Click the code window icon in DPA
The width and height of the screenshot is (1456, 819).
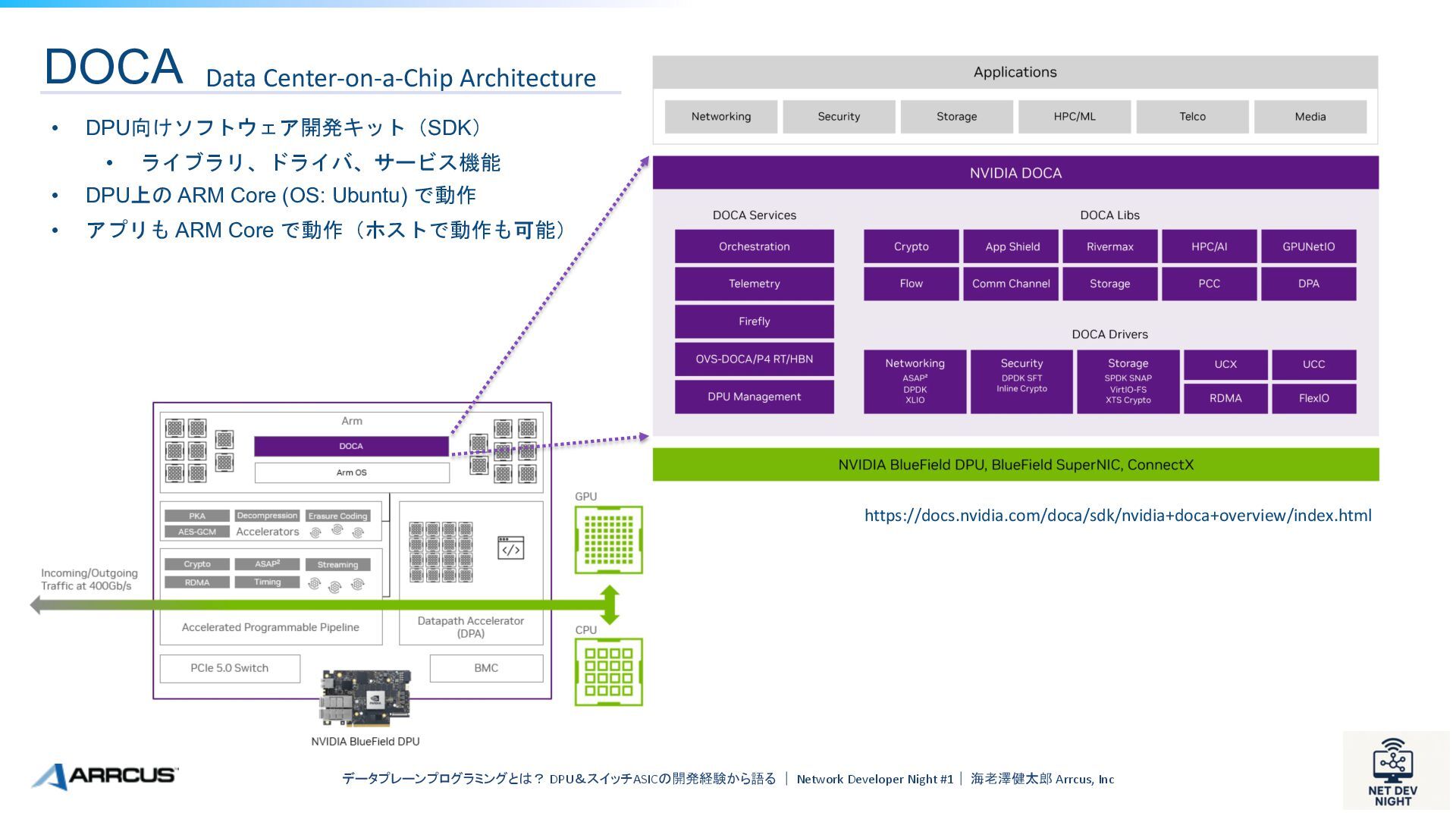coord(510,548)
